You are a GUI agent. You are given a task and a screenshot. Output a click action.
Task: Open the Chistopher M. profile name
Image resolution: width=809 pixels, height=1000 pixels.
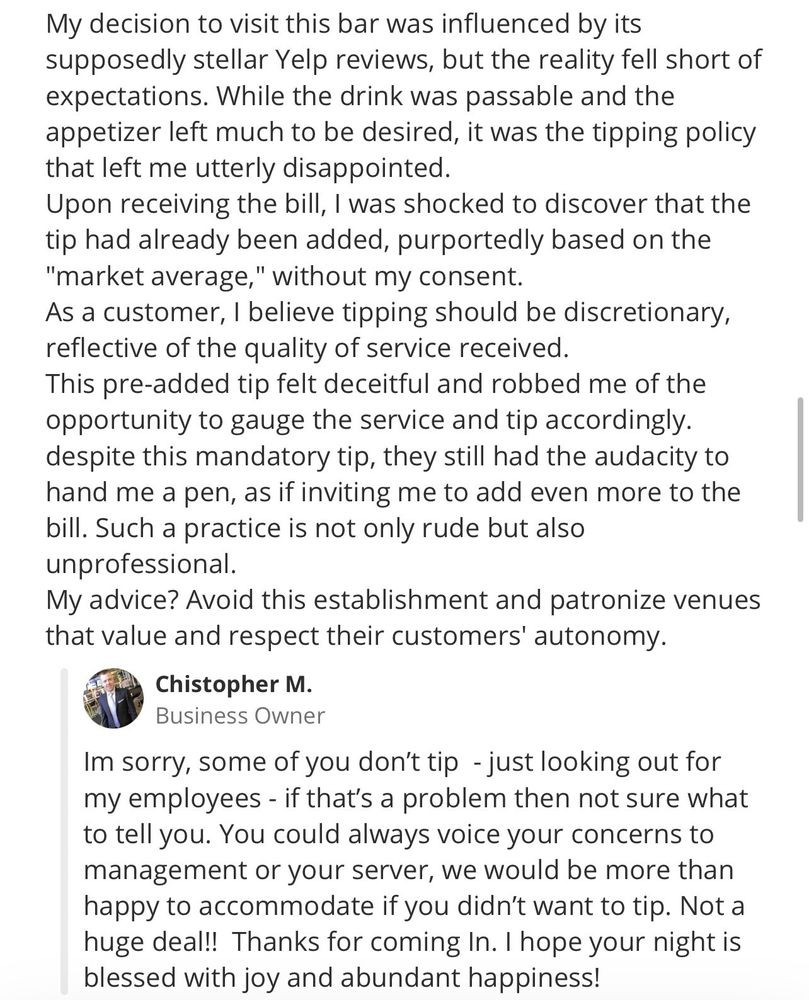(x=234, y=684)
